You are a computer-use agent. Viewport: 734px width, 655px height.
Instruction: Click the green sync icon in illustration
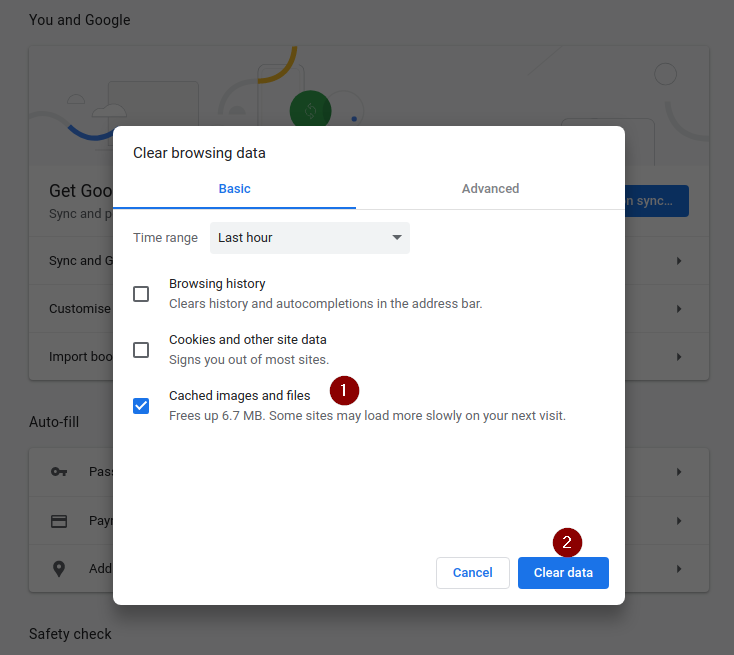coord(310,110)
